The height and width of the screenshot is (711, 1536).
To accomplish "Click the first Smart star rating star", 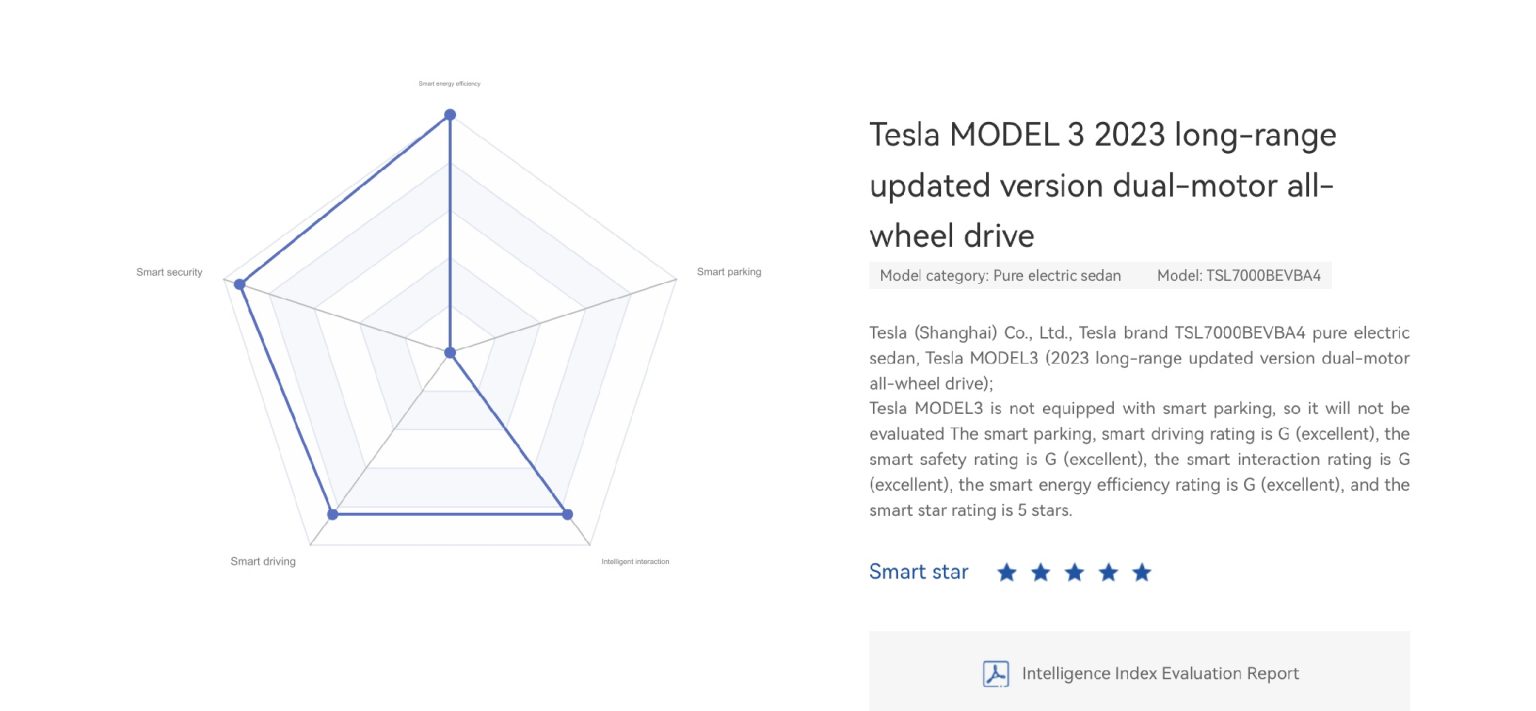I will [1007, 572].
